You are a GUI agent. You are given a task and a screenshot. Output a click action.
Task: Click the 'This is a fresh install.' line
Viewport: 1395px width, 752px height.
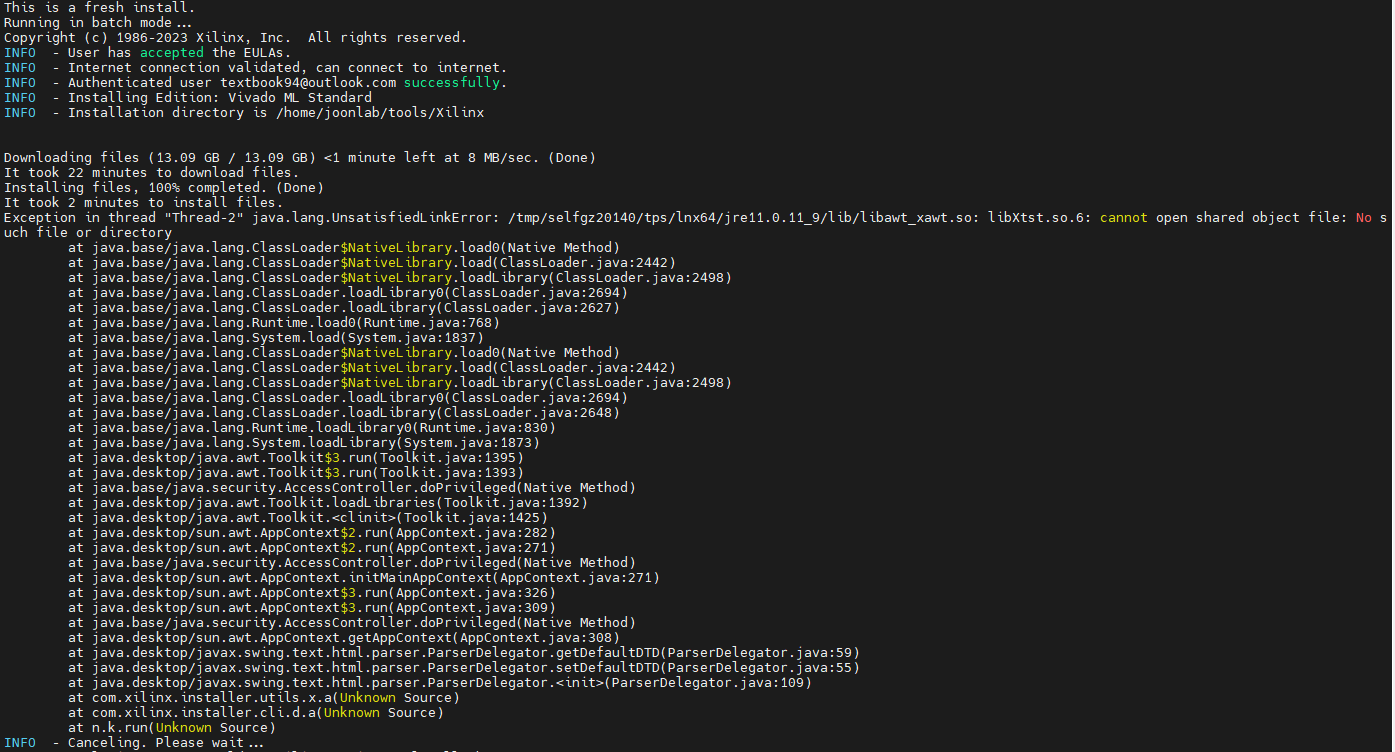click(x=100, y=8)
